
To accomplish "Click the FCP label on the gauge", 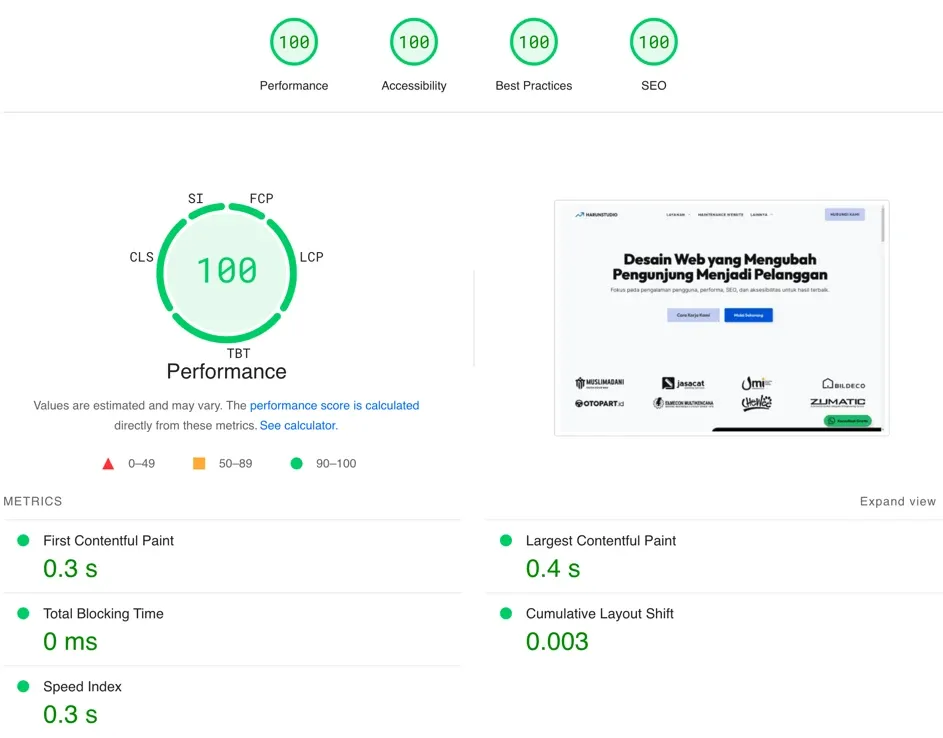I will point(262,198).
